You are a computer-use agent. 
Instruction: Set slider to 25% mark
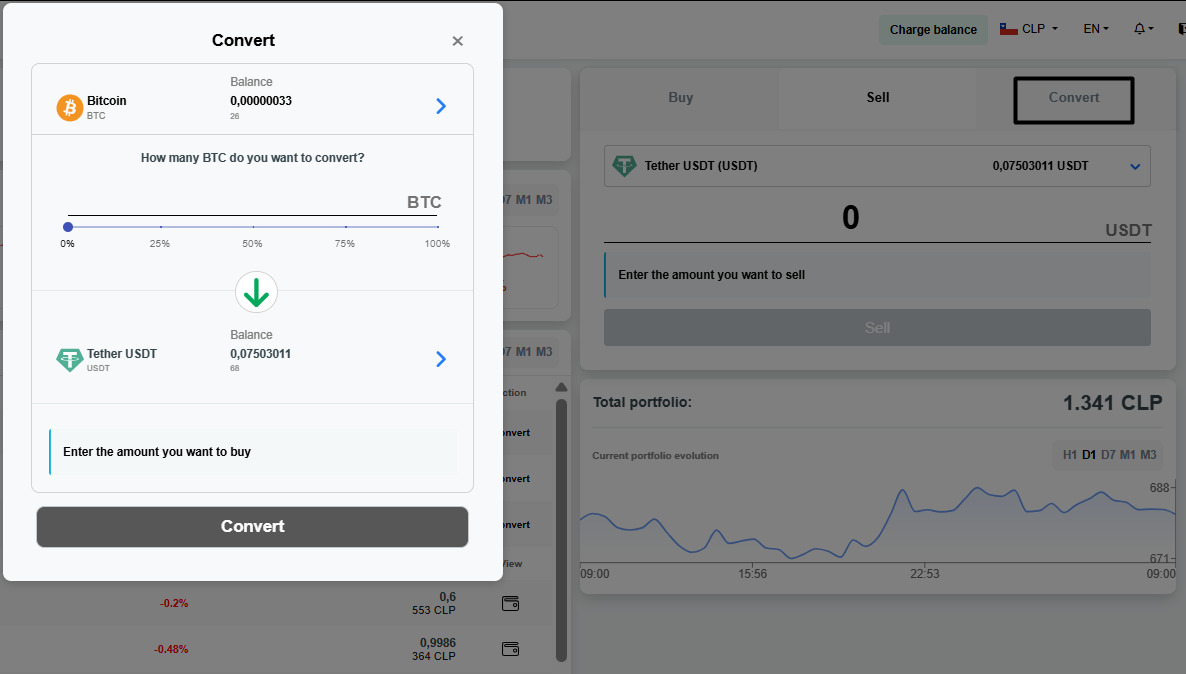point(160,227)
